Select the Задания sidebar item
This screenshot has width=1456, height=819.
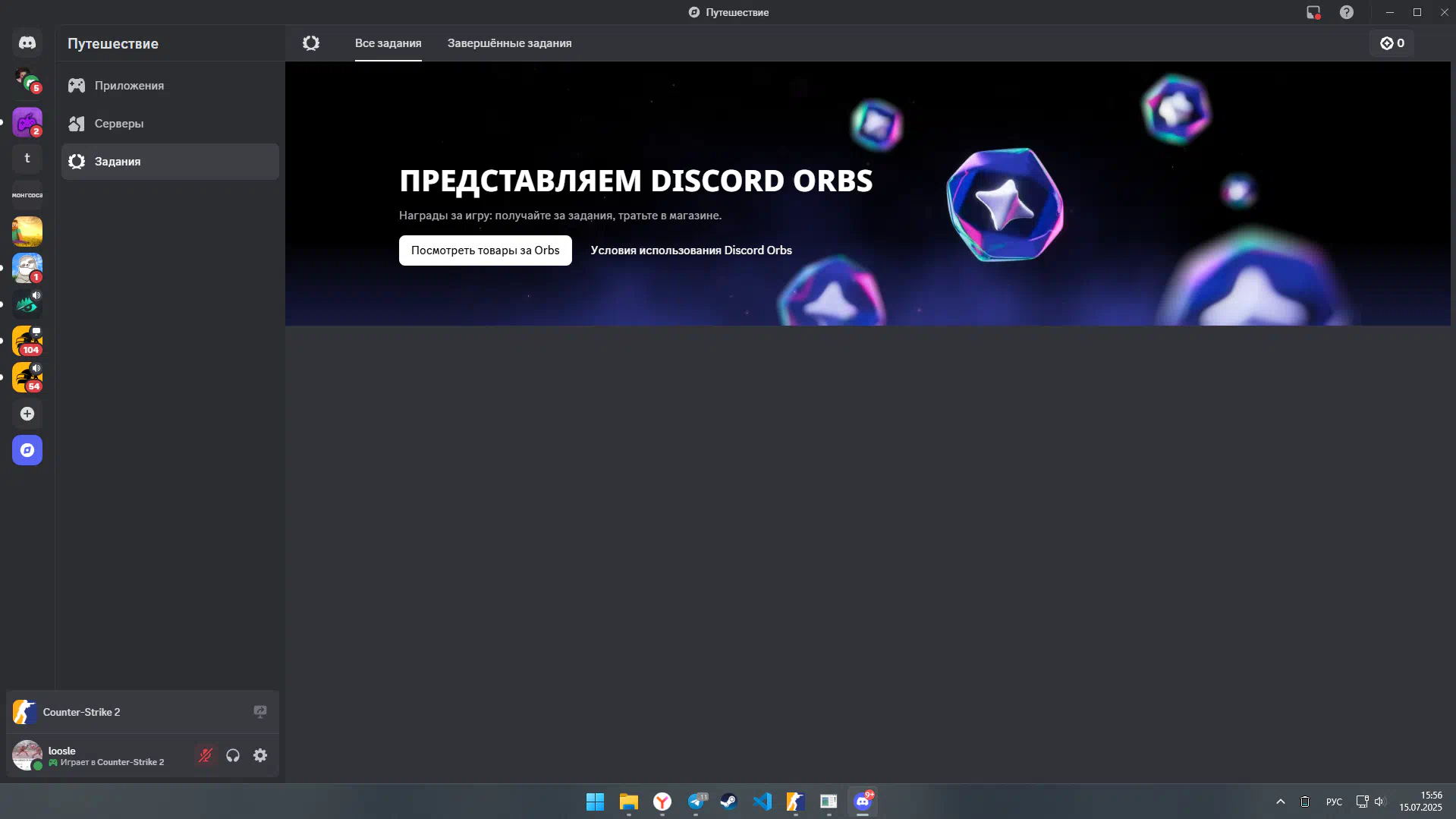pos(170,162)
